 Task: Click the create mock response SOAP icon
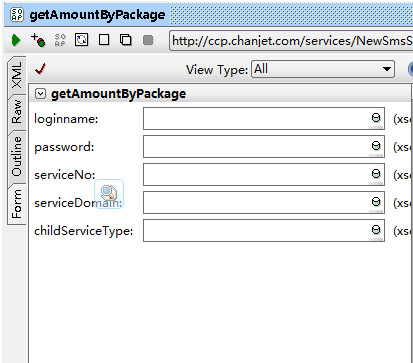60,40
